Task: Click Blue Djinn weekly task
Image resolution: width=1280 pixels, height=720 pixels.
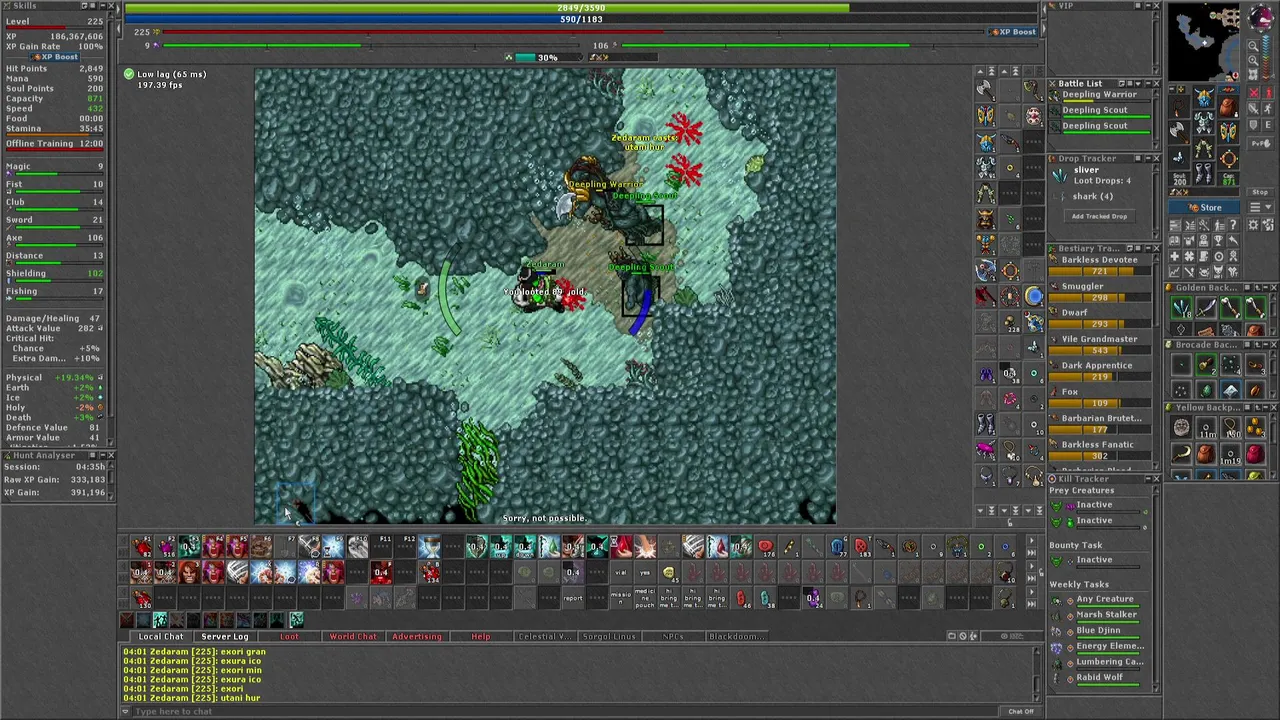Action: point(1098,631)
